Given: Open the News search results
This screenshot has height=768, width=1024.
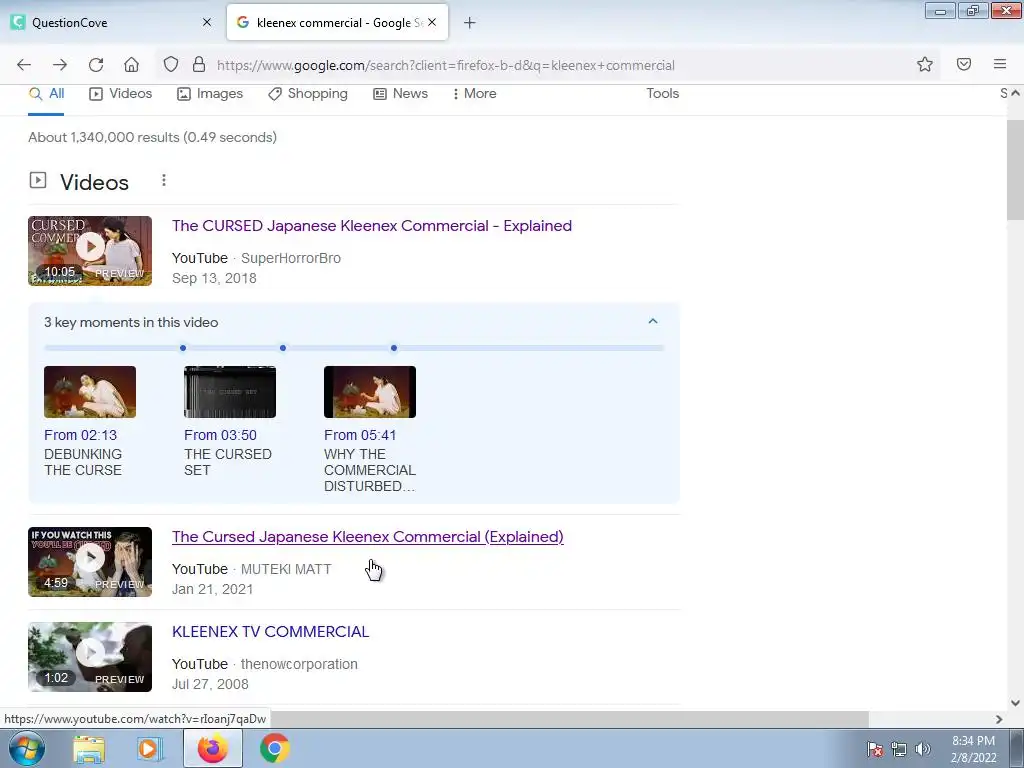Looking at the screenshot, I should 400,94.
